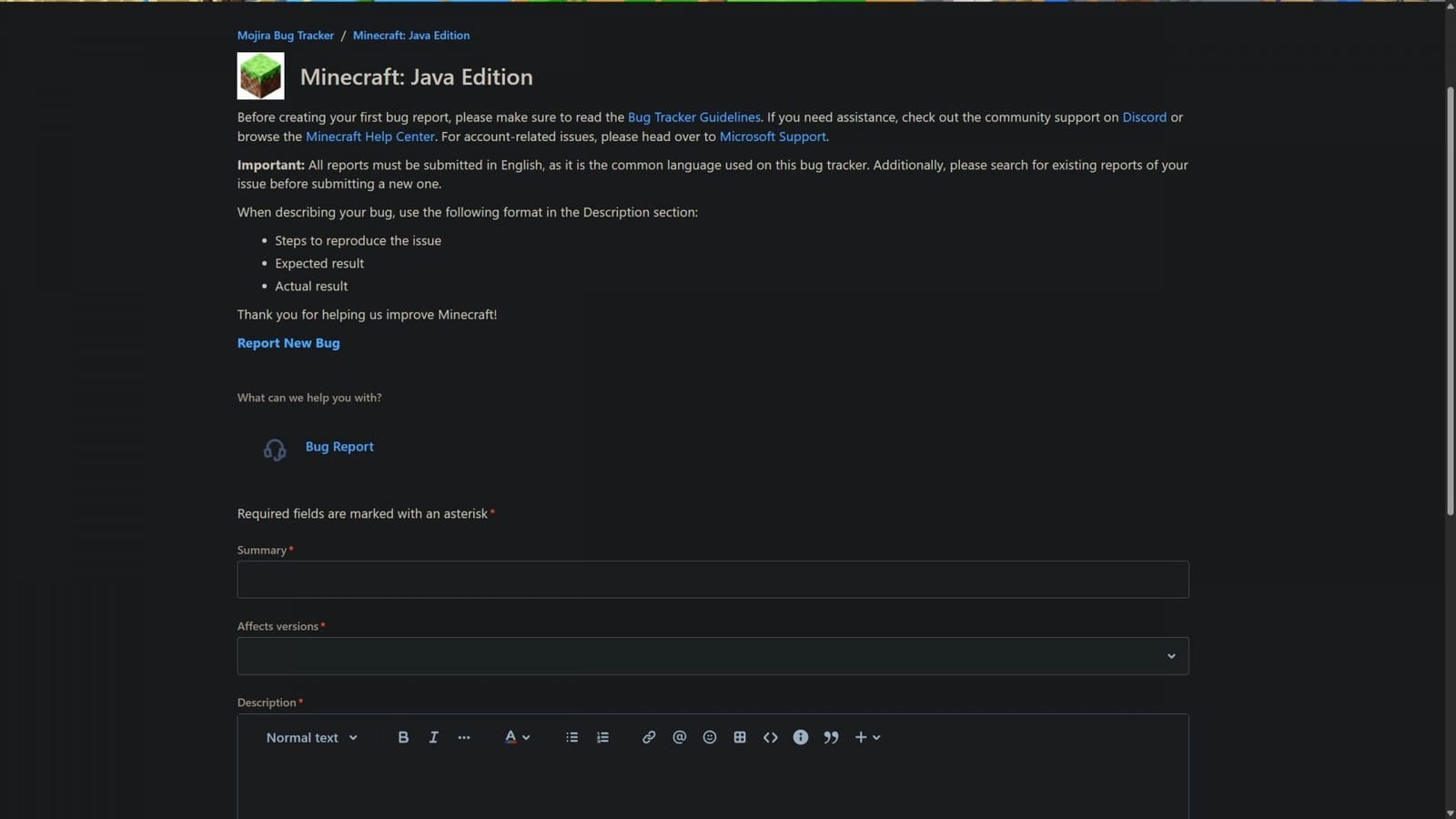Open the emoji picker in the editor
Screen dimensions: 1456x819
point(709,737)
